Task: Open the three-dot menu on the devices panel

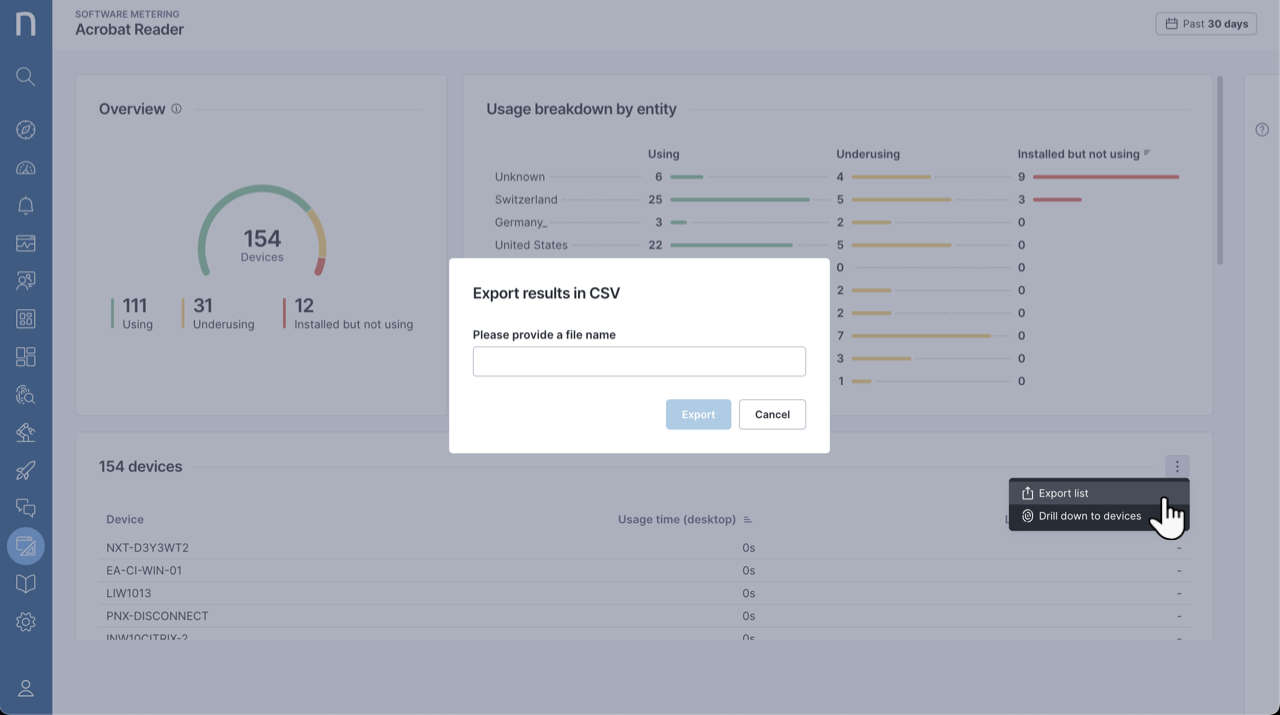Action: [1177, 466]
